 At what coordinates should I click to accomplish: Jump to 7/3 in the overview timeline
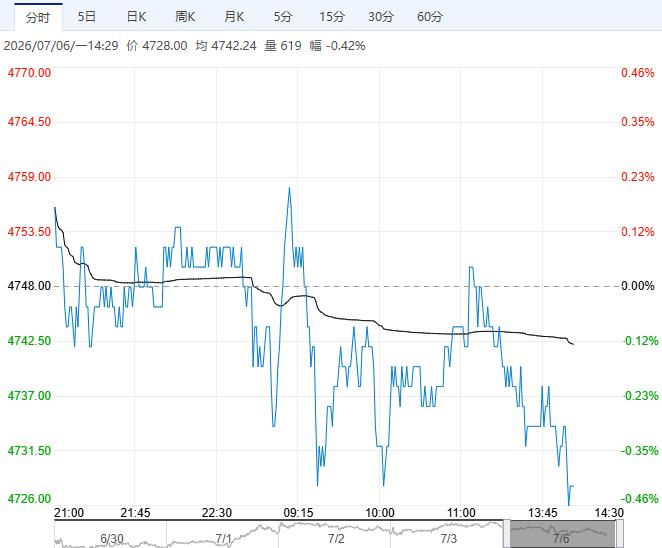point(448,539)
